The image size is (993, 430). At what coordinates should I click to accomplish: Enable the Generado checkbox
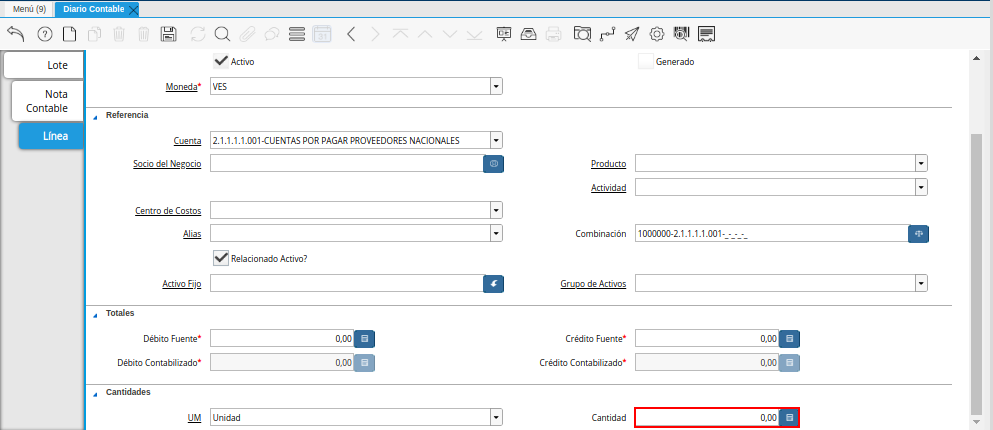[645, 61]
